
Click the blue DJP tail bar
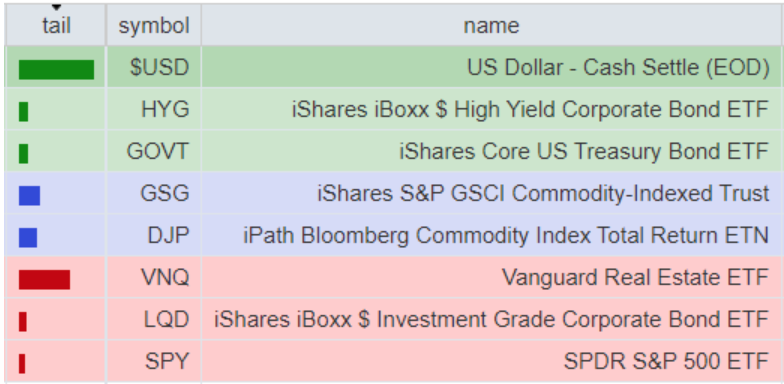(x=28, y=238)
